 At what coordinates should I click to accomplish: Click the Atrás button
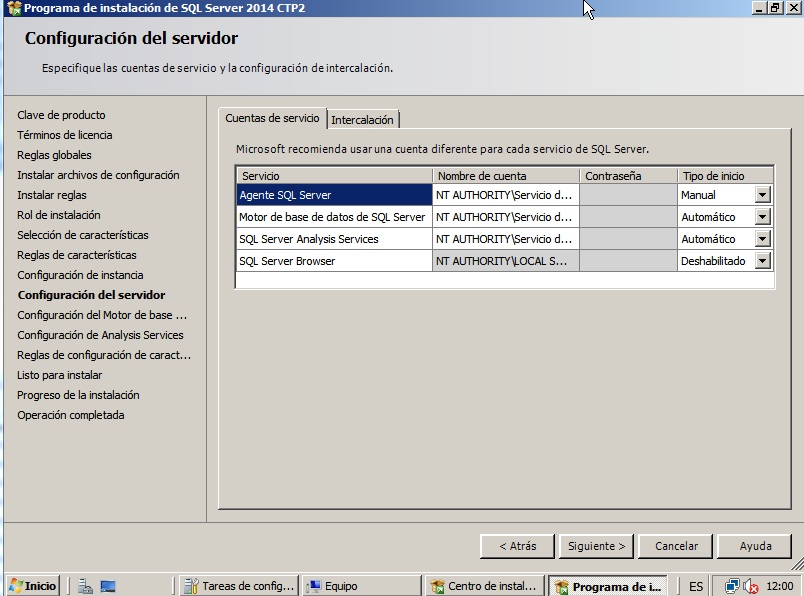click(x=515, y=546)
